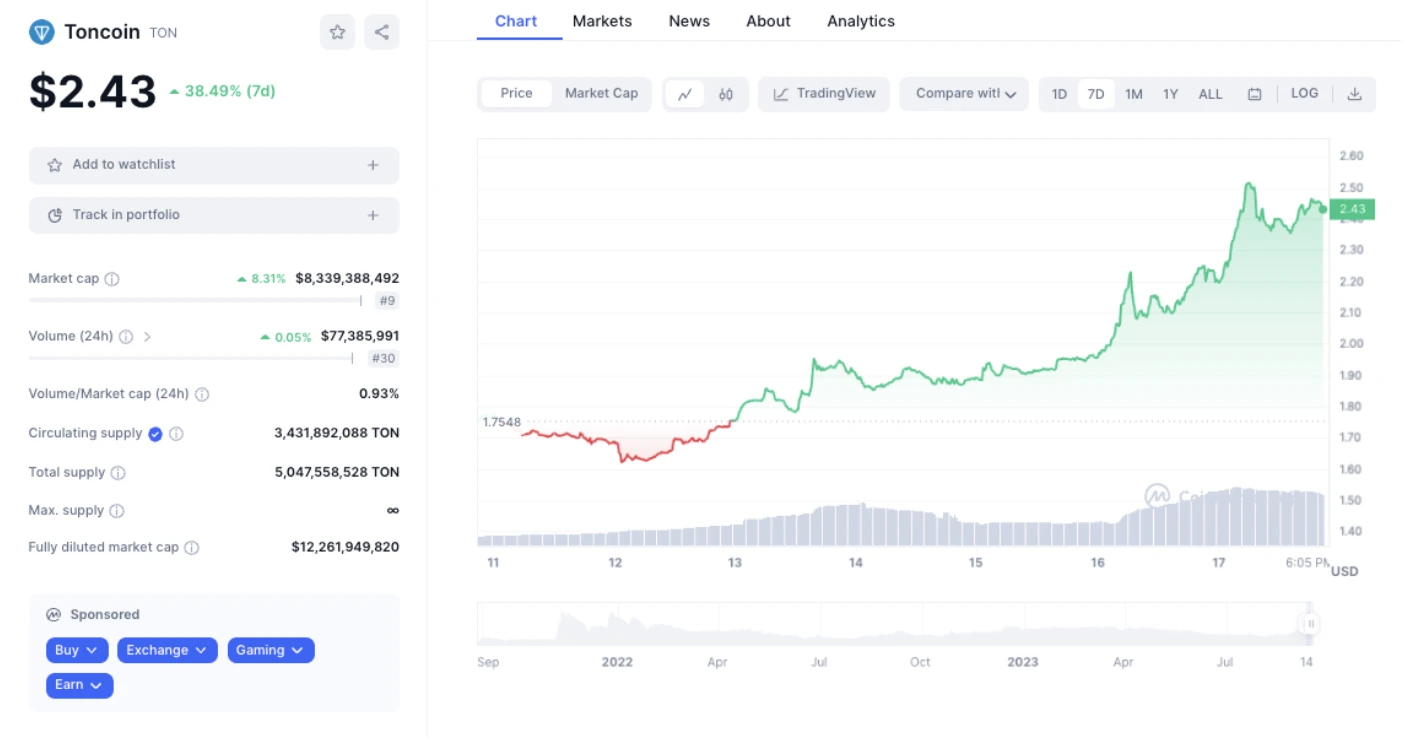Click info icon next to Volume/Market cap (24h)
This screenshot has width=1404, height=744.
[x=202, y=395]
